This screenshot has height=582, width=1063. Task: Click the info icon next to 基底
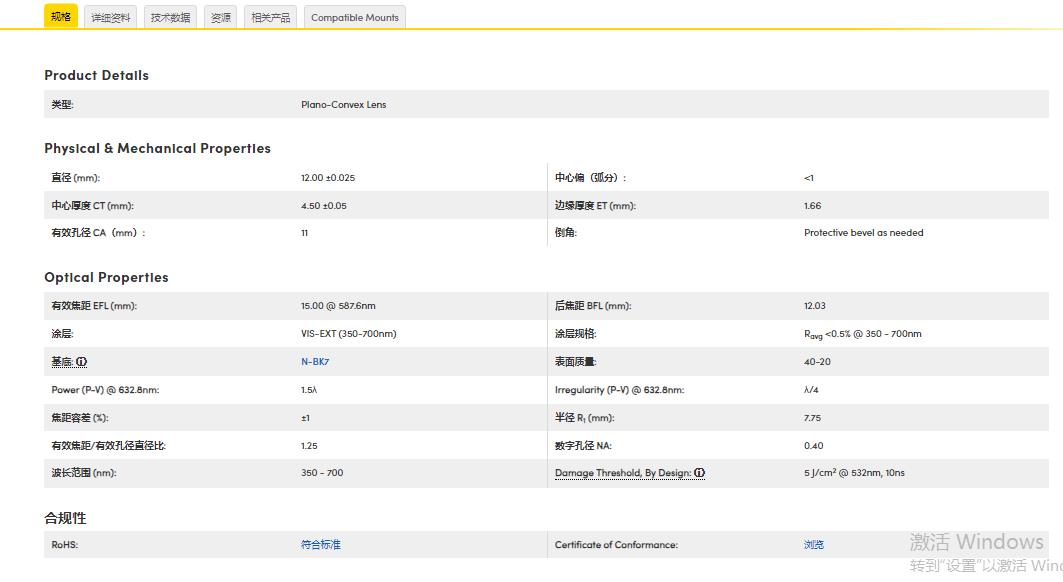(x=82, y=362)
